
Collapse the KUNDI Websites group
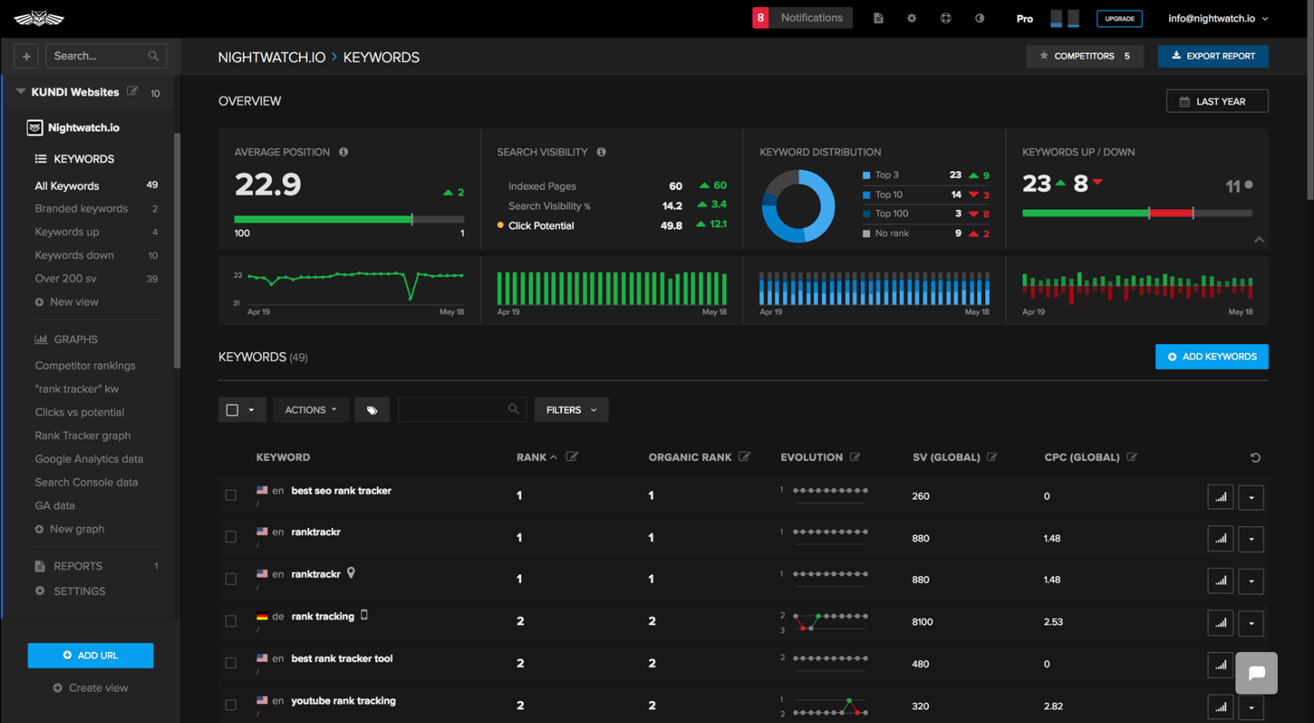click(x=19, y=91)
